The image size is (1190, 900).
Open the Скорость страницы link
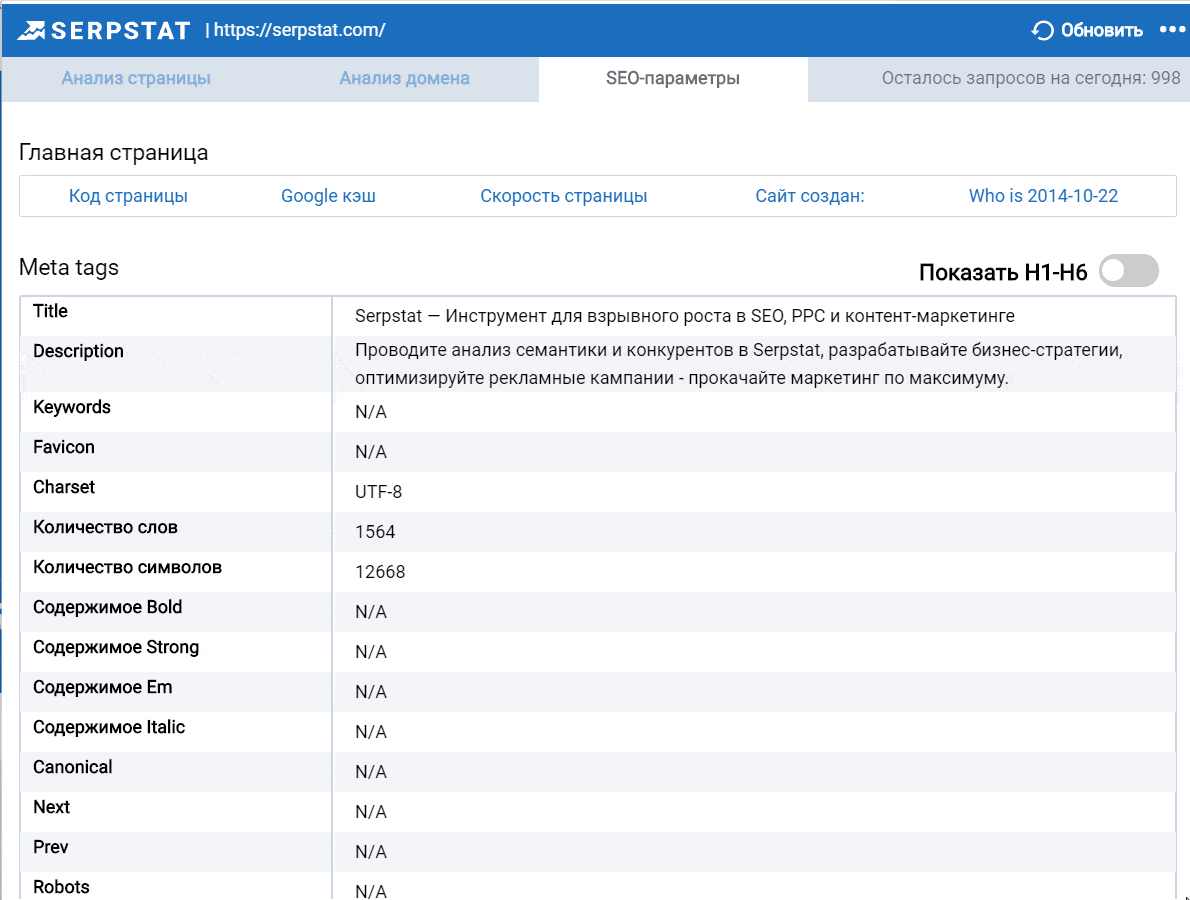(x=564, y=196)
